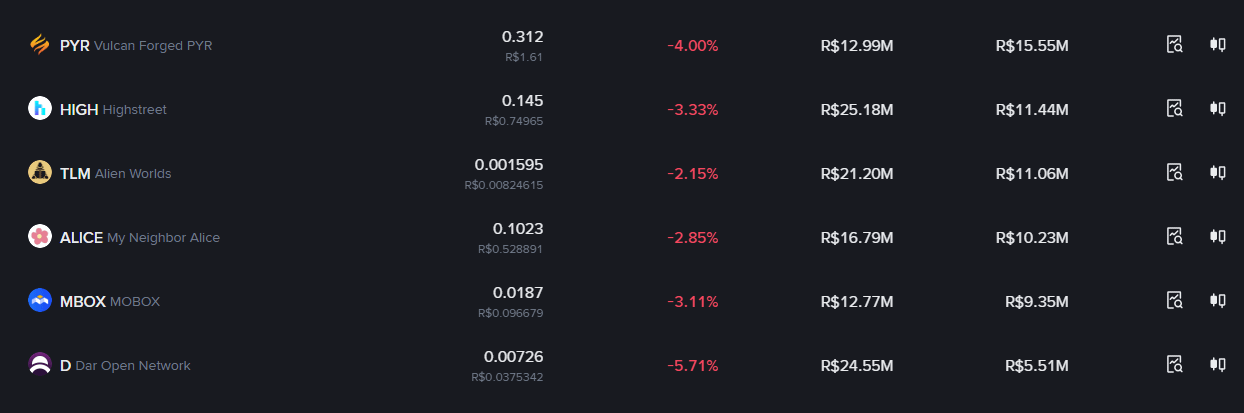Viewport: 1244px width, 413px height.
Task: Open coin details icon for PYR row
Action: click(1175, 45)
